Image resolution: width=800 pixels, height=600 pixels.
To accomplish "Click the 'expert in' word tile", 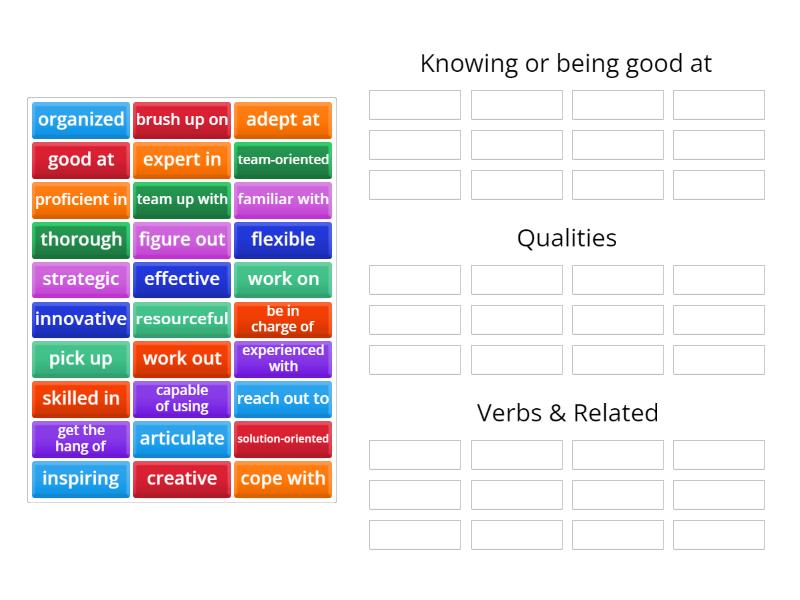I will tap(182, 160).
